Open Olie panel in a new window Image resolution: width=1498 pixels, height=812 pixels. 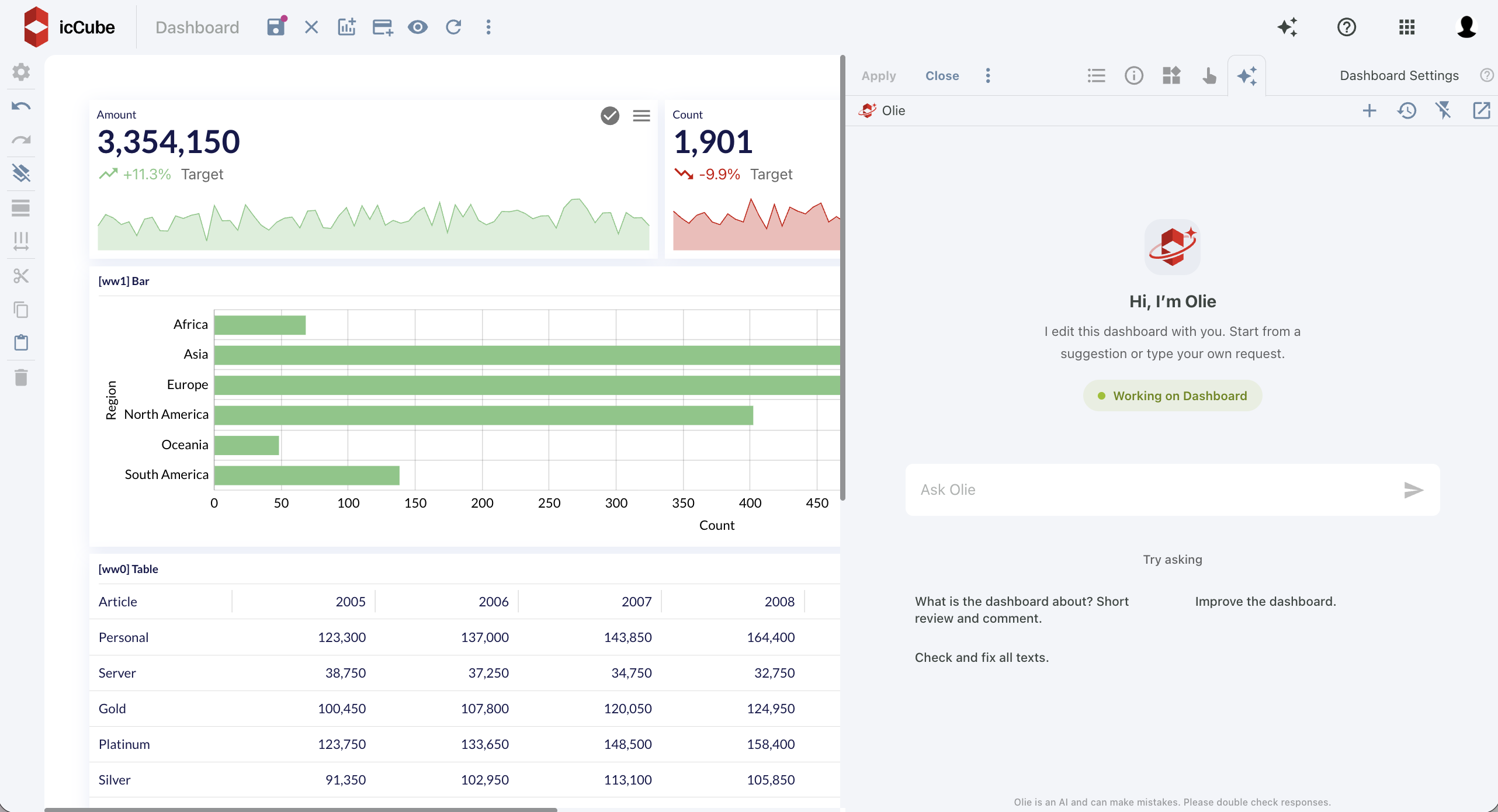[x=1482, y=110]
